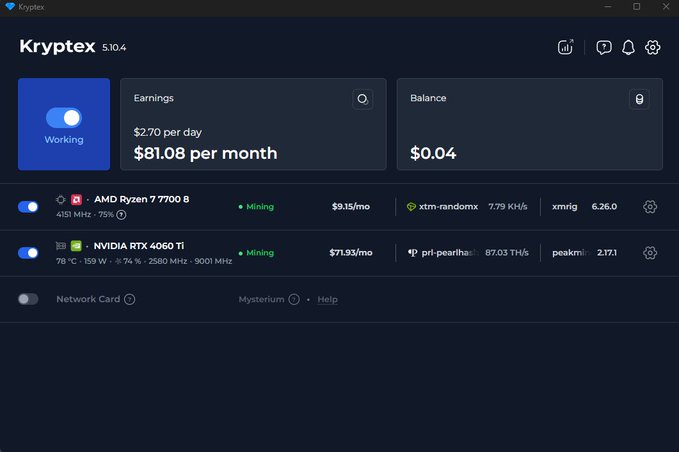Click miner version 2.17.1

(607, 252)
